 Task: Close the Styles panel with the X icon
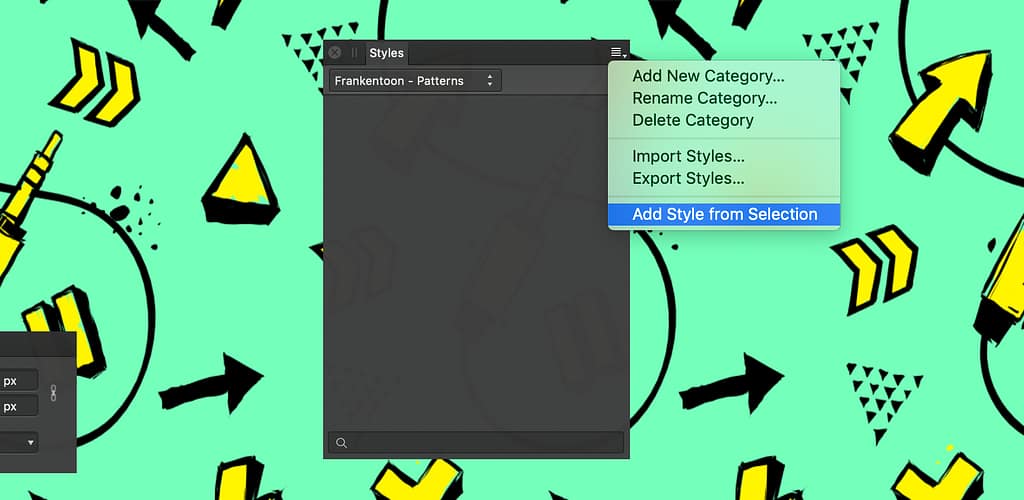point(334,53)
